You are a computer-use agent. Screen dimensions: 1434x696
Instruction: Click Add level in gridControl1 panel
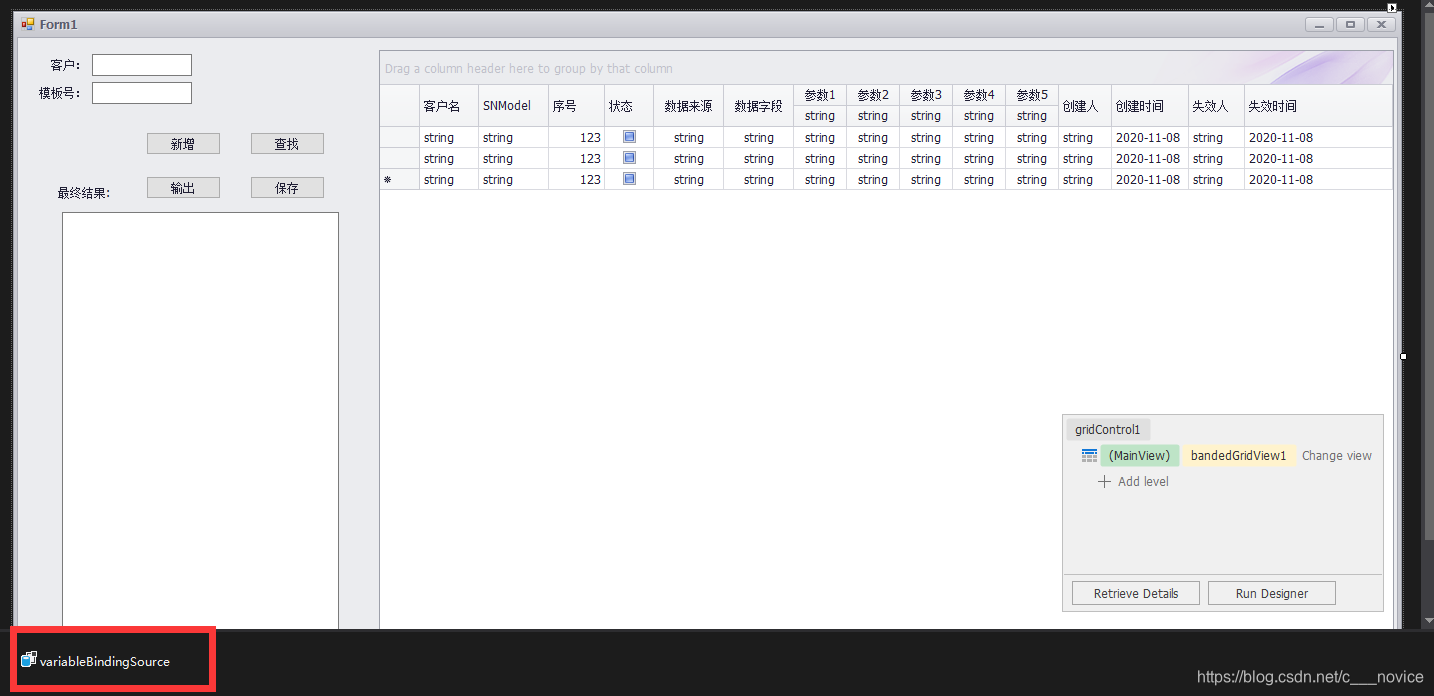pyautogui.click(x=1143, y=481)
